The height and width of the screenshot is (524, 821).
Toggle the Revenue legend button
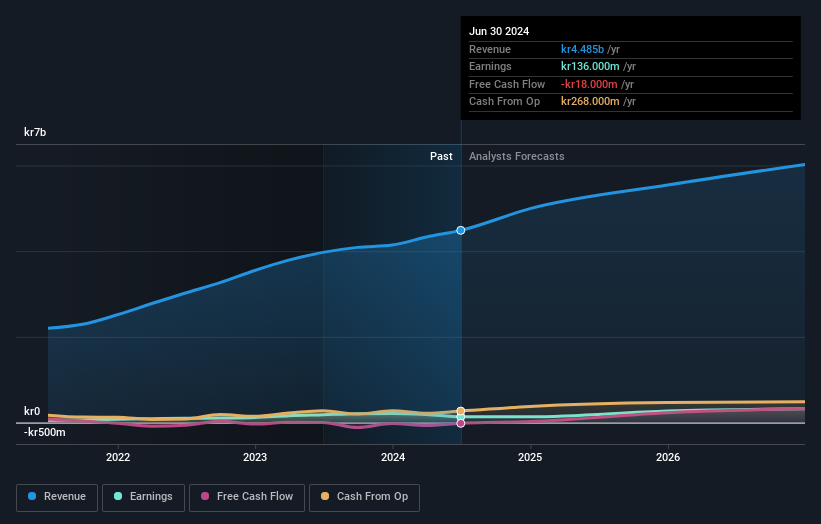click(57, 497)
